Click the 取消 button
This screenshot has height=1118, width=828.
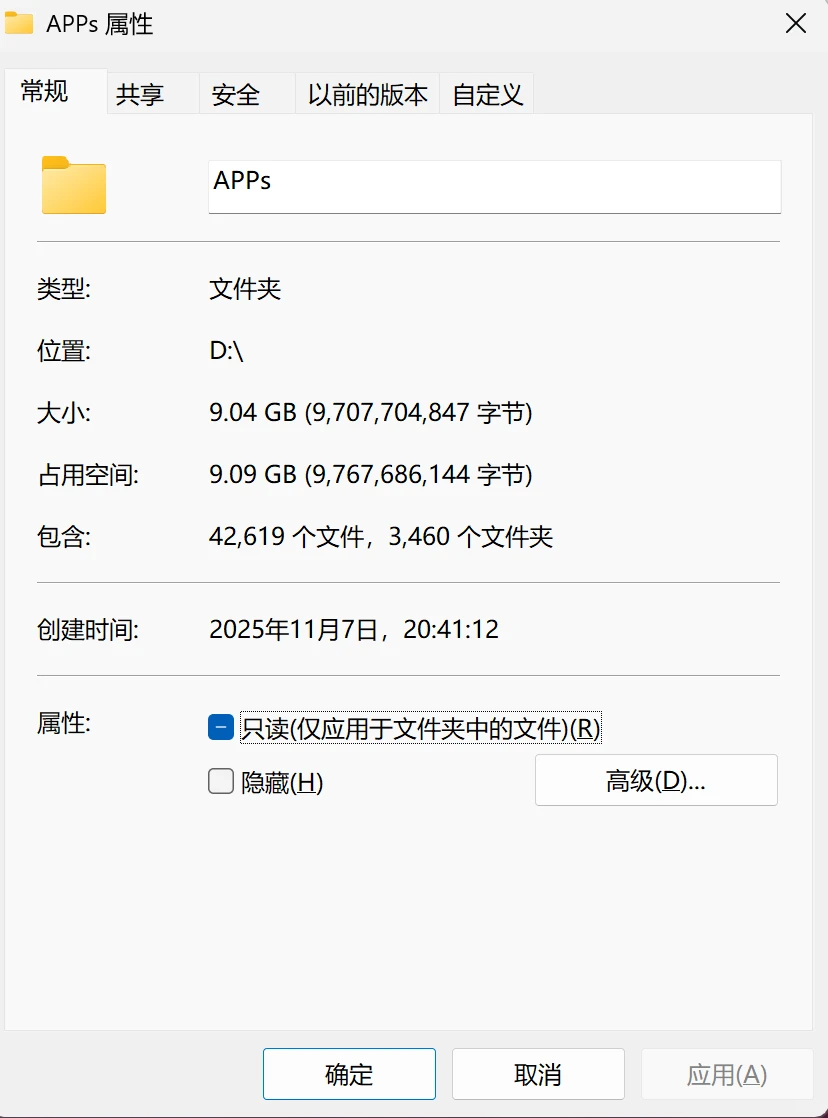coord(538,1073)
